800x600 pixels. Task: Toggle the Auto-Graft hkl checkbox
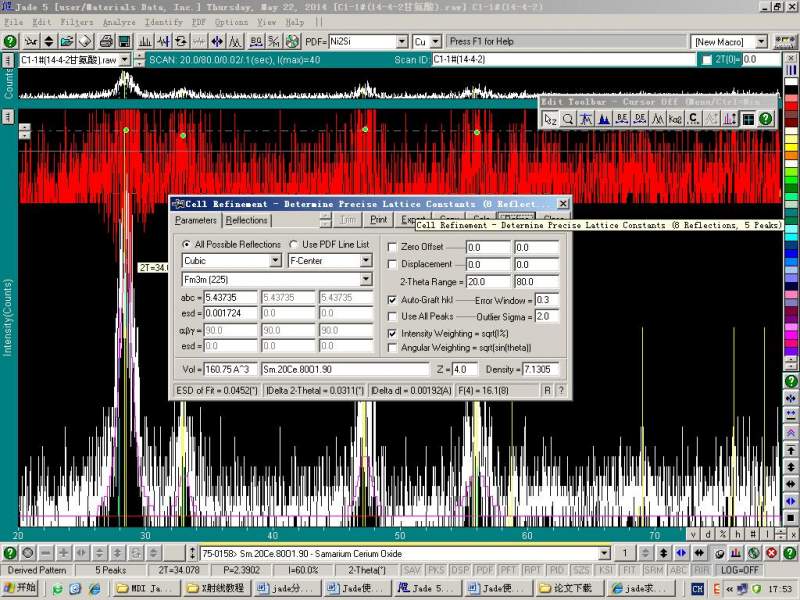(x=392, y=300)
